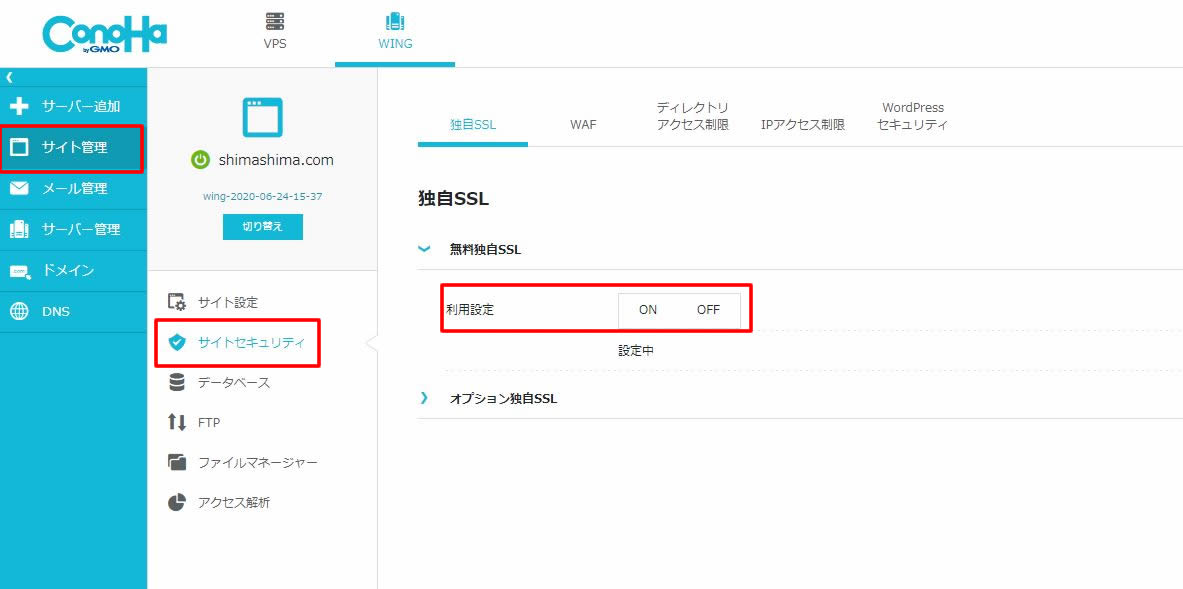Viewport: 1183px width, 589px height.
Task: Expand the オプション独自SSL section
Action: pyautogui.click(x=424, y=398)
